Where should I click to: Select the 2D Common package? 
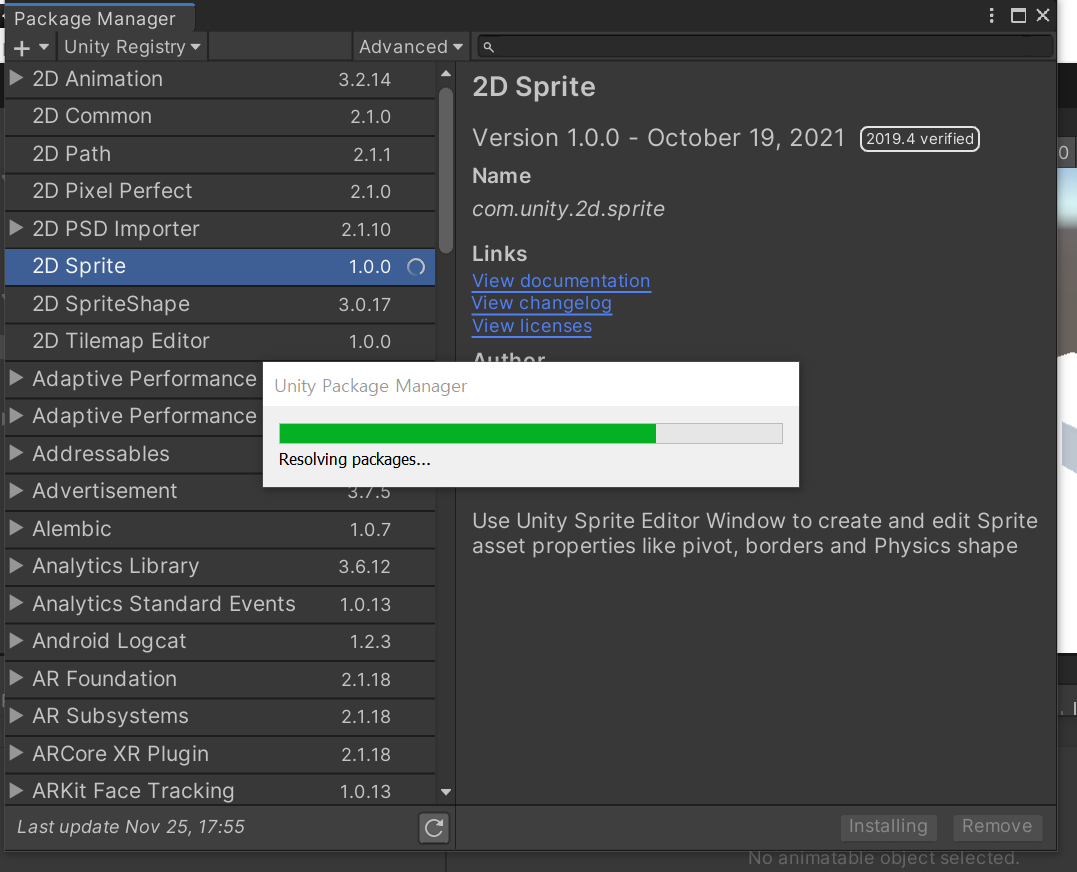tap(220, 116)
